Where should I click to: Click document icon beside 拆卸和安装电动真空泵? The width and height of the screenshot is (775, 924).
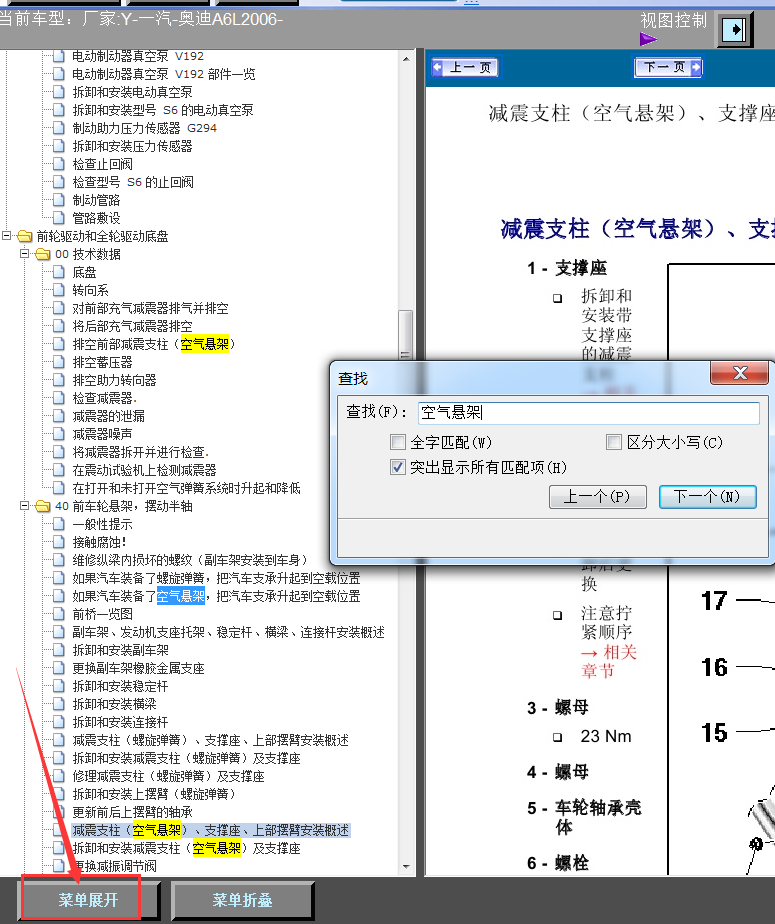(58, 92)
